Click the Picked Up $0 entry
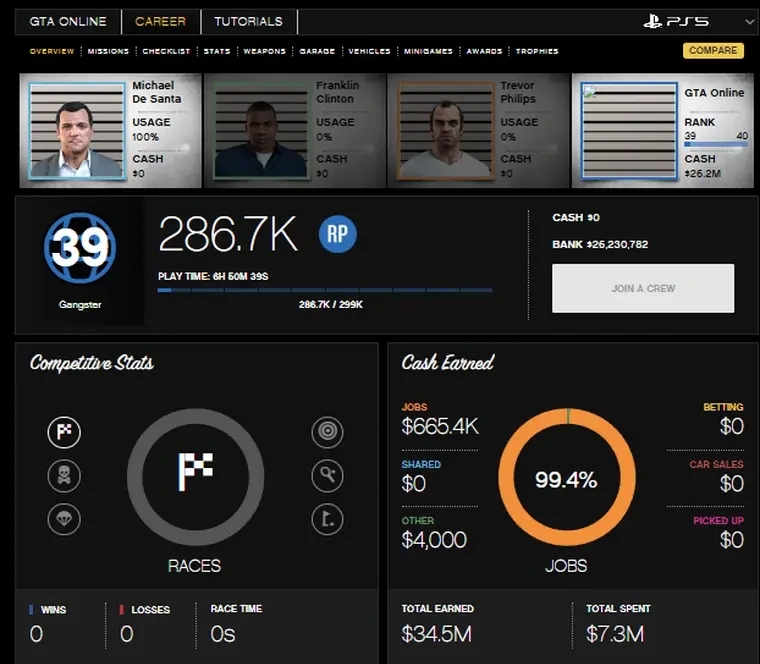The height and width of the screenshot is (664, 760). click(x=718, y=533)
